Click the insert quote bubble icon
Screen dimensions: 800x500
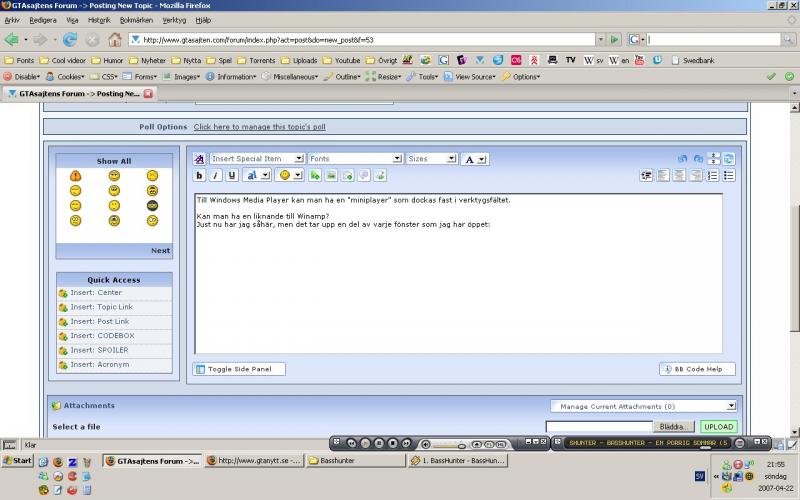(364, 176)
